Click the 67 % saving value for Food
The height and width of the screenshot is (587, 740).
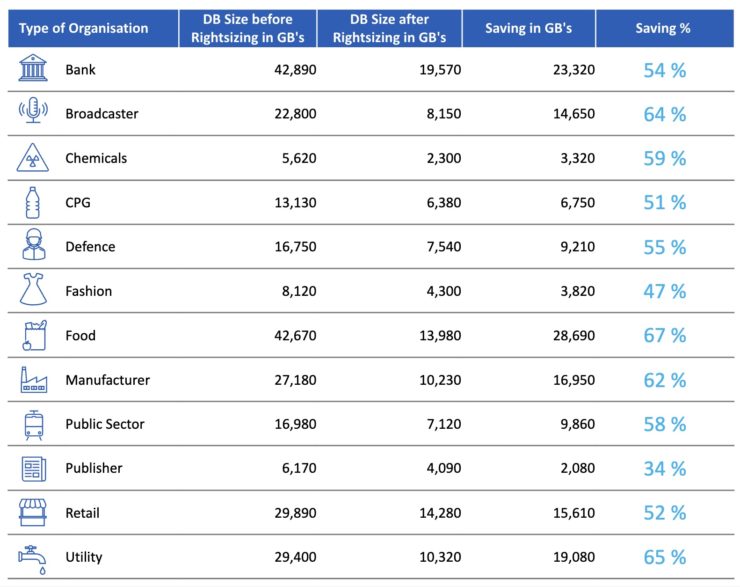tap(664, 335)
